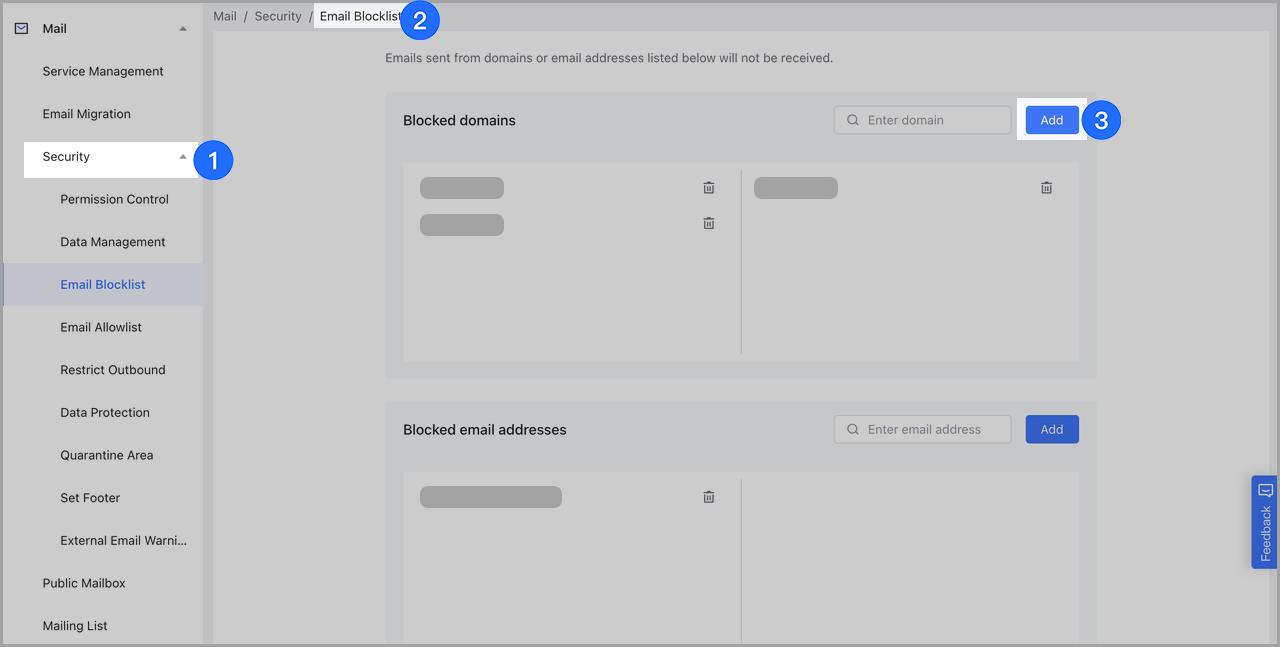Select the Email Blocklist breadcrumb item

click(x=360, y=16)
